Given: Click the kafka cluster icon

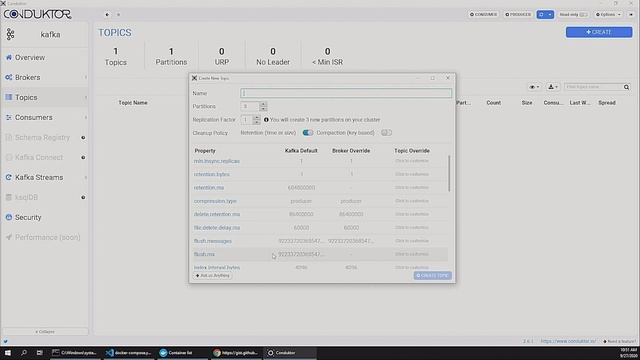Looking at the screenshot, I should click(x=10, y=34).
